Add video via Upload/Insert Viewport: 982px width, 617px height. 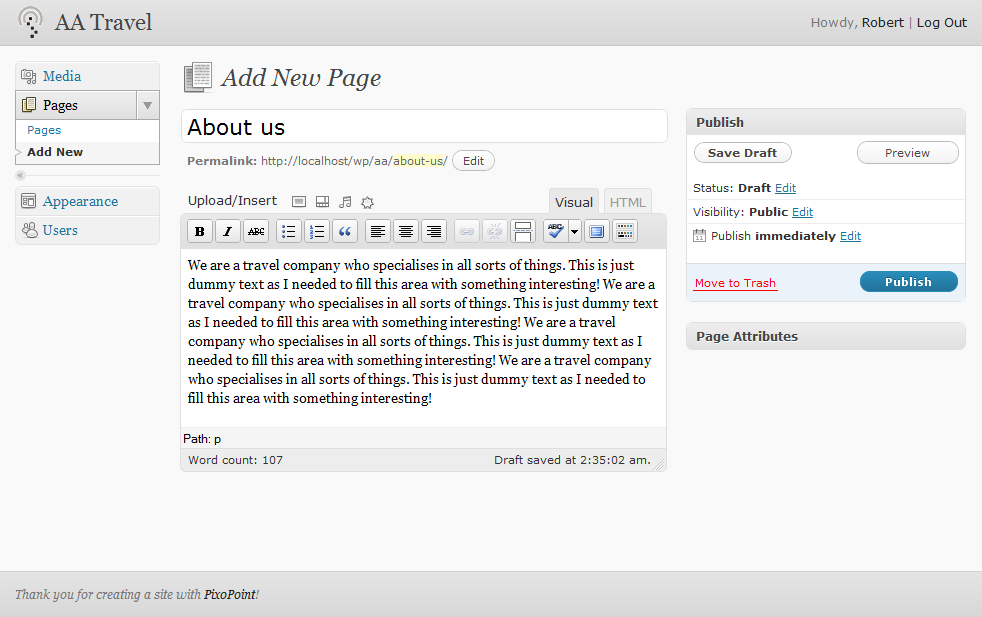pos(323,202)
